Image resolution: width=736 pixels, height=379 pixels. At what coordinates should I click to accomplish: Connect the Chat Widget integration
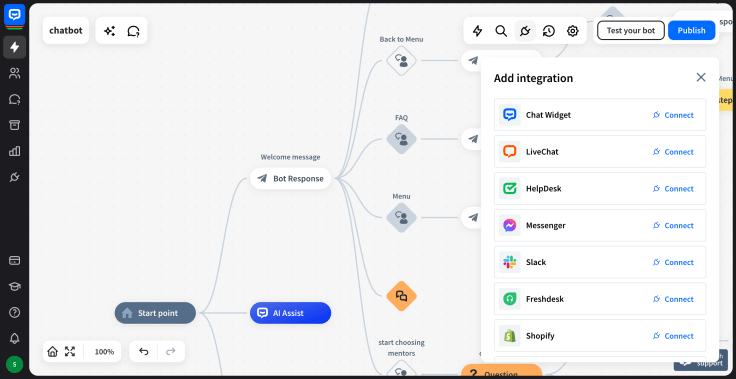click(673, 115)
